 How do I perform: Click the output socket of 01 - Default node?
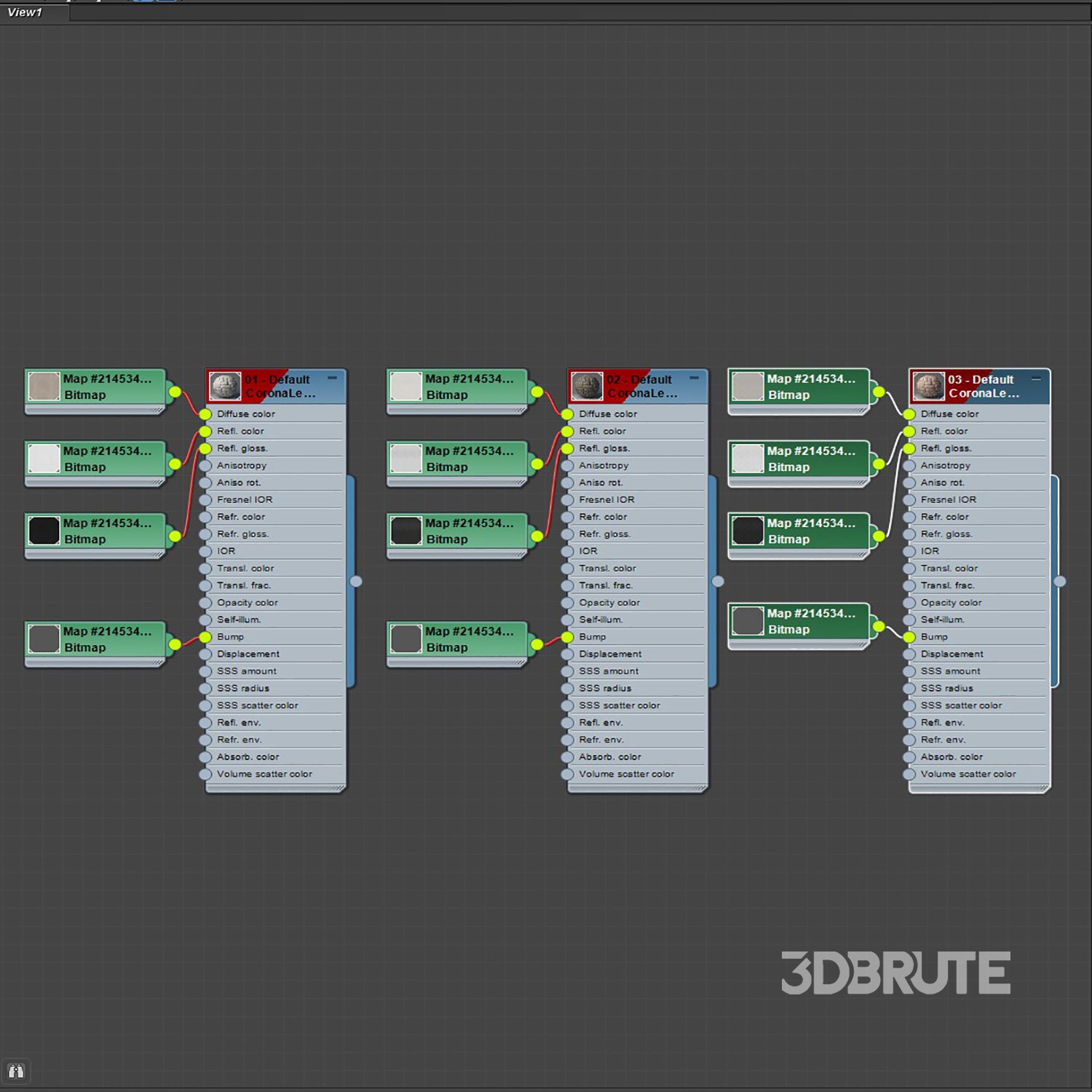pyautogui.click(x=356, y=581)
